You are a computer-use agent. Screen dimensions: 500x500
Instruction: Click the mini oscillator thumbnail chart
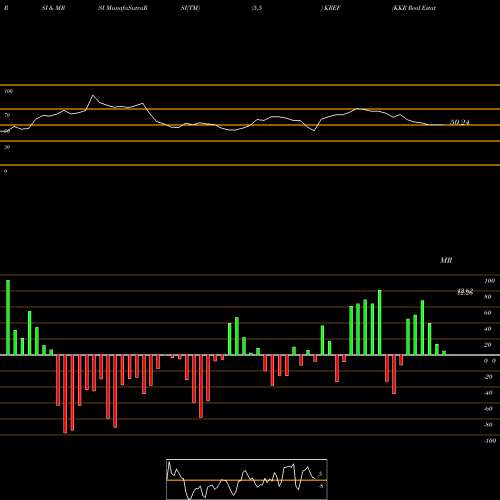pos(247,479)
